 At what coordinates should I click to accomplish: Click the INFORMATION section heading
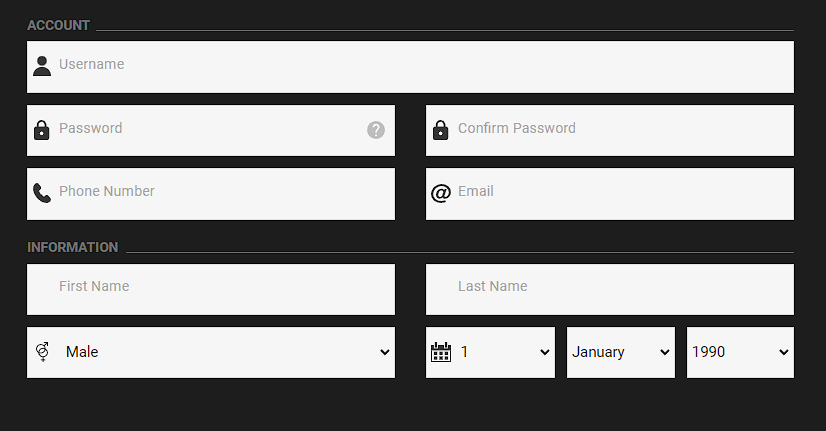point(73,247)
